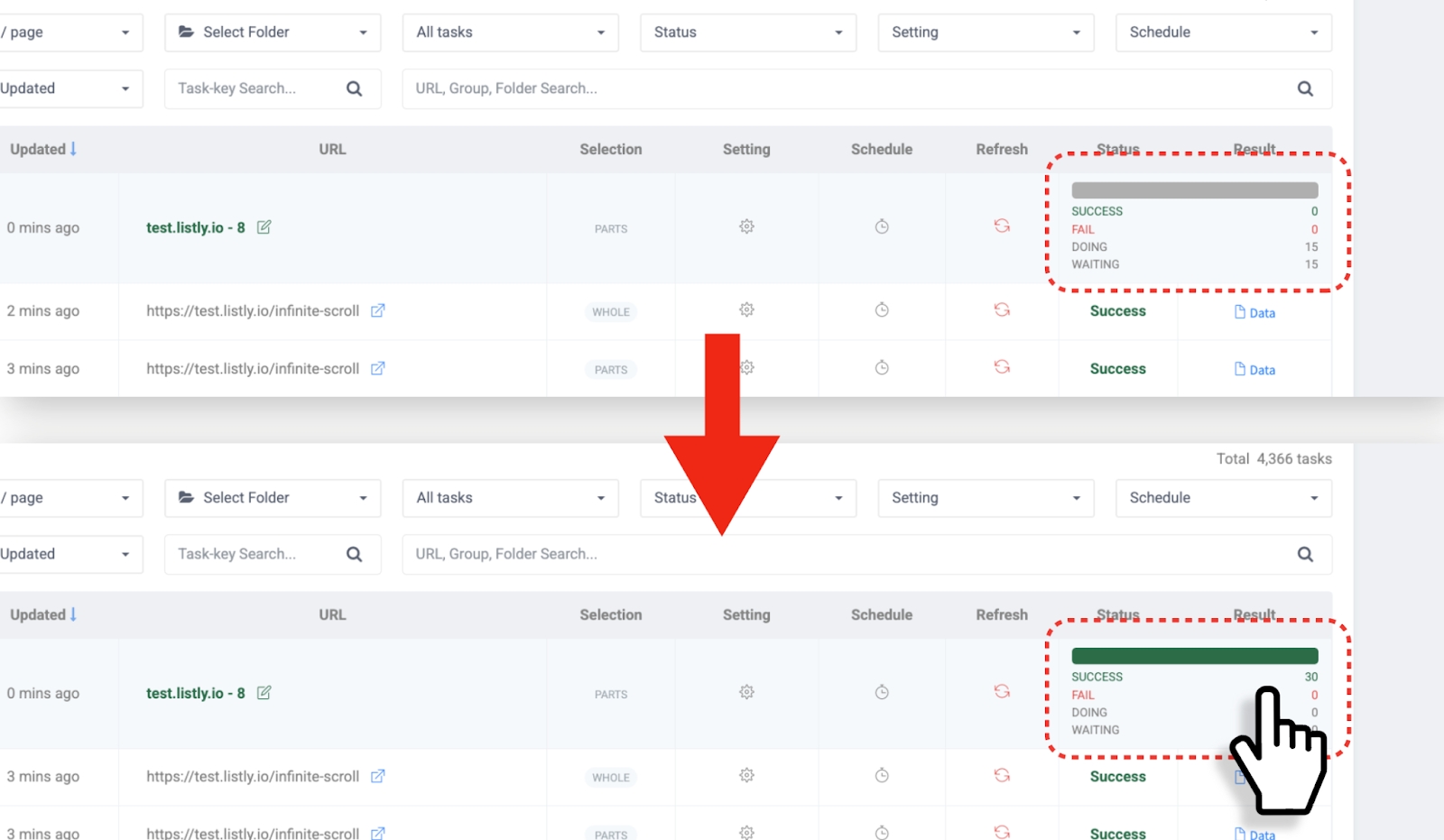The width and height of the screenshot is (1444, 840).
Task: Open settings gear in row with green progress bar
Action: (x=746, y=692)
